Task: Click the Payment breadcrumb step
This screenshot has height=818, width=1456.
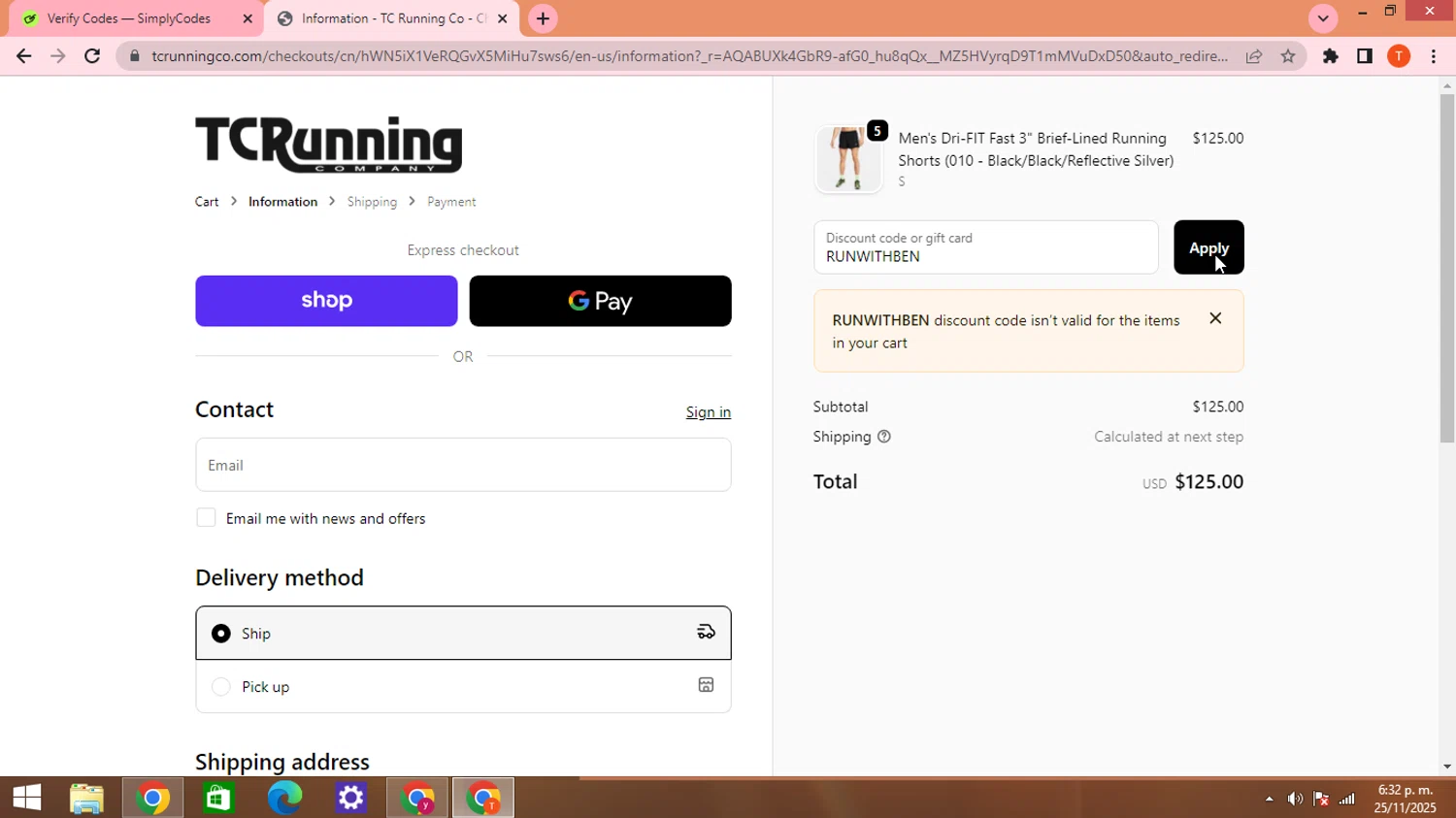Action: pyautogui.click(x=451, y=202)
